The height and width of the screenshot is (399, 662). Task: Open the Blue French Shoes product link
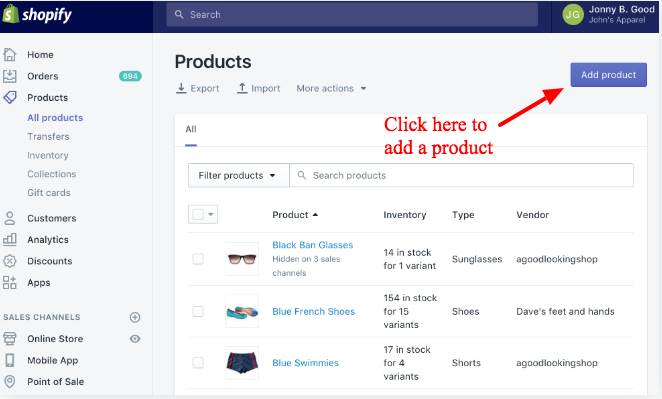[x=313, y=311]
